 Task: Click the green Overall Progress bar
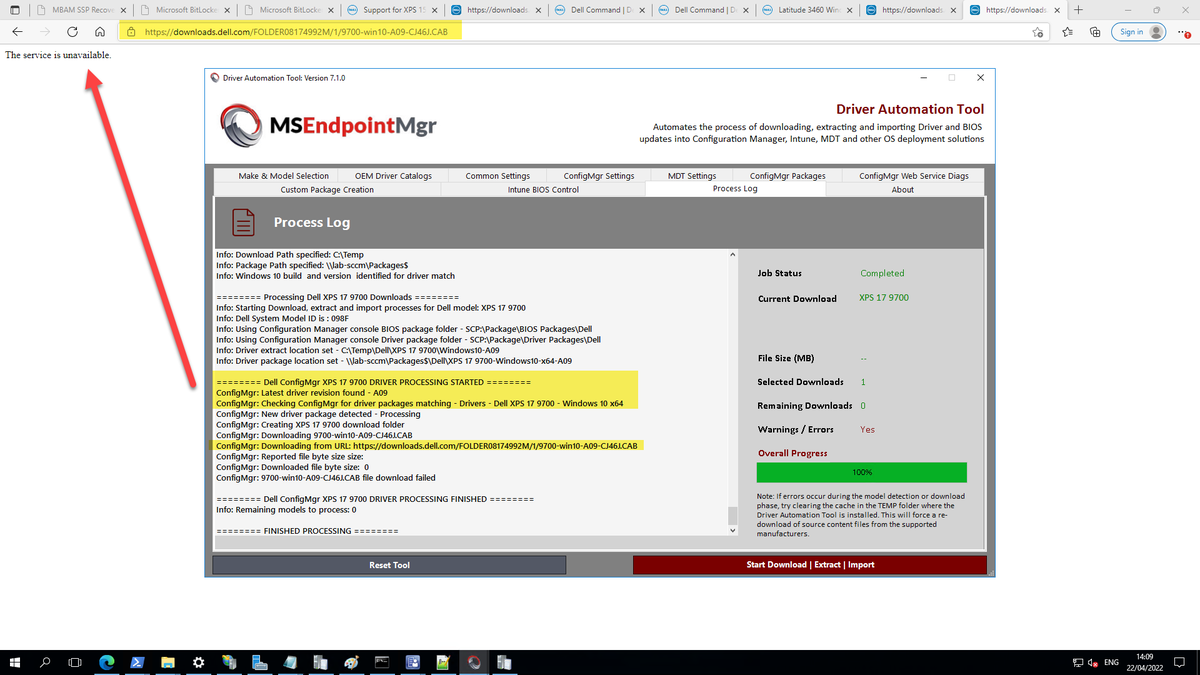pyautogui.click(x=862, y=472)
